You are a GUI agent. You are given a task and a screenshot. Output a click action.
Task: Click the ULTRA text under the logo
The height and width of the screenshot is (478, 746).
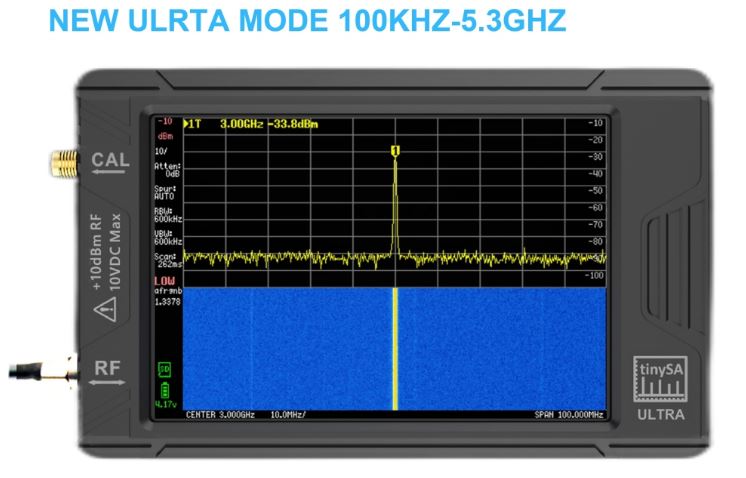click(661, 415)
